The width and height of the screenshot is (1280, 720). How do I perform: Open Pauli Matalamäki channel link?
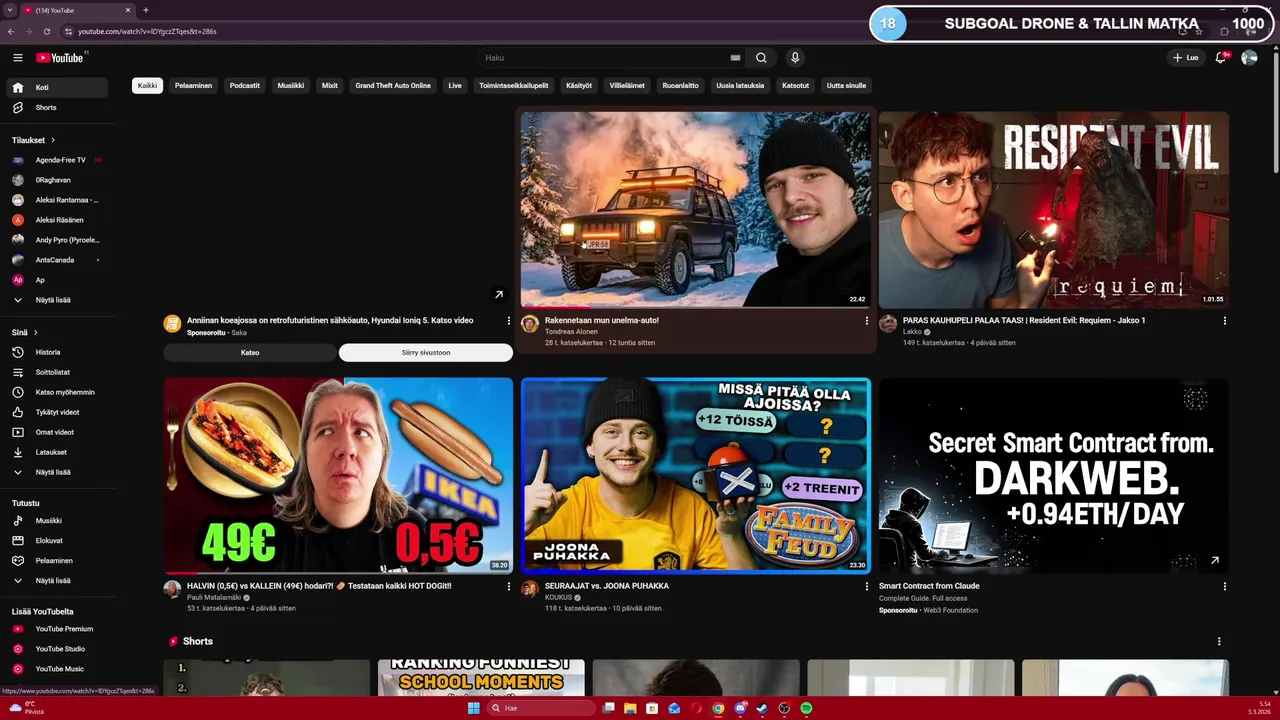click(214, 598)
